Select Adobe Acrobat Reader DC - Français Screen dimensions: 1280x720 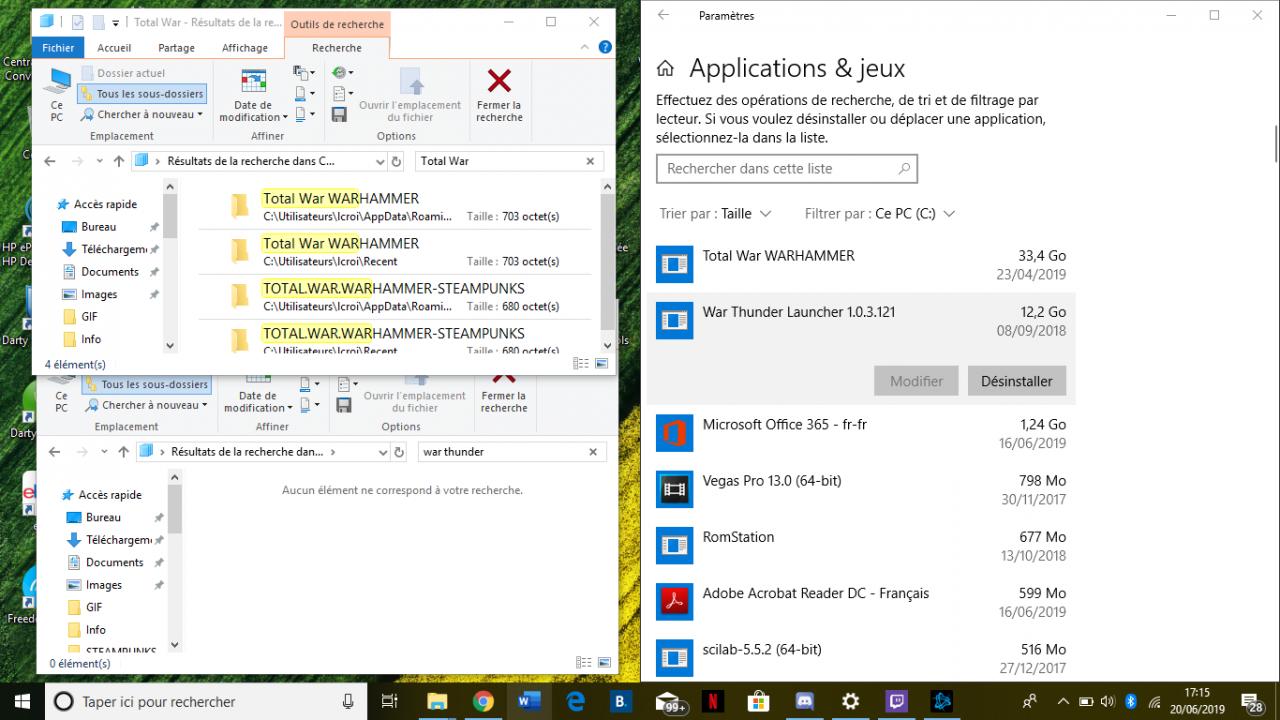[861, 602]
